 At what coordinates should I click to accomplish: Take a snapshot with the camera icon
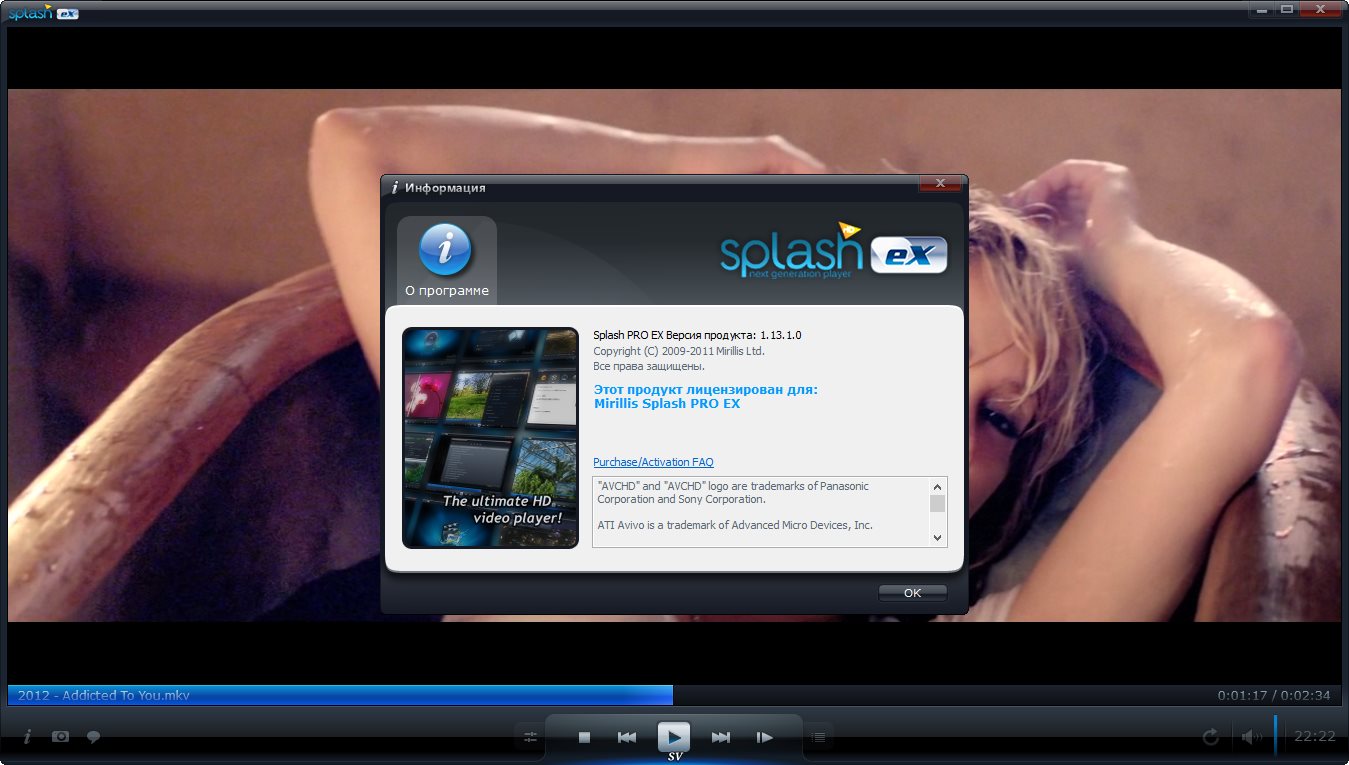click(x=61, y=737)
